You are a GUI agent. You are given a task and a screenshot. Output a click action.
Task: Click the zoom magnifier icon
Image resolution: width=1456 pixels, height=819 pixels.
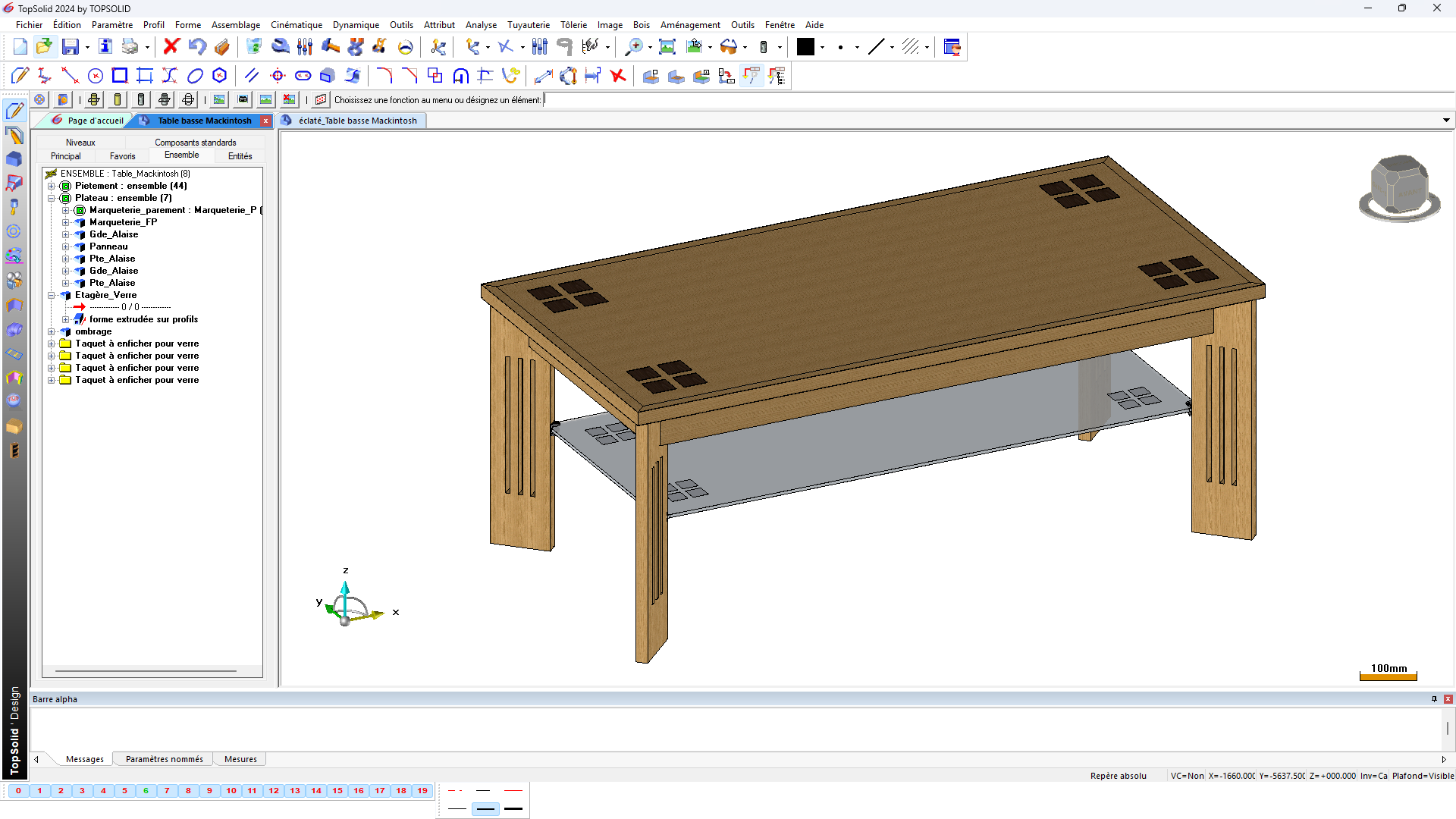633,47
